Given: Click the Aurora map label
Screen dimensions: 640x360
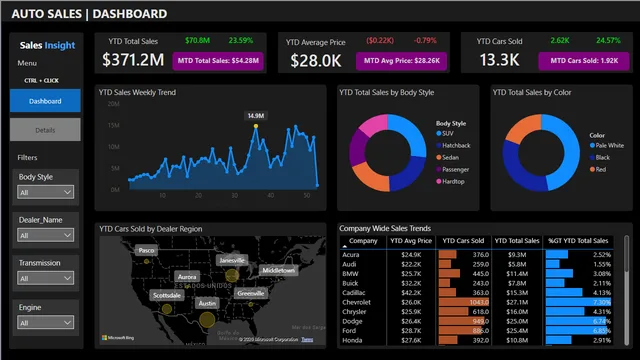Looking at the screenshot, I should (x=187, y=277).
